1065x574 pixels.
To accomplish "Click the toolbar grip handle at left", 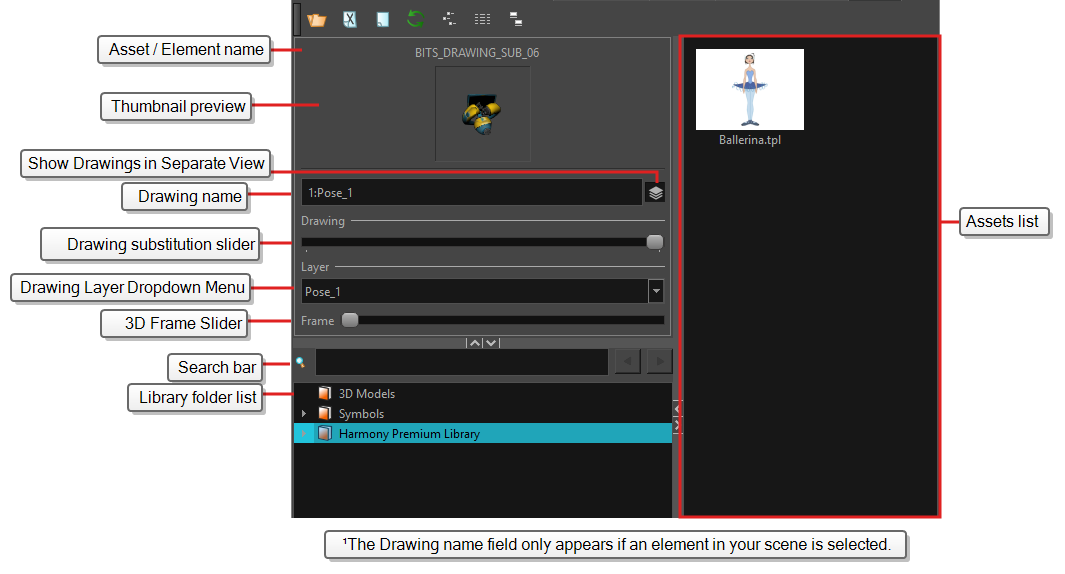I will click(x=297, y=19).
